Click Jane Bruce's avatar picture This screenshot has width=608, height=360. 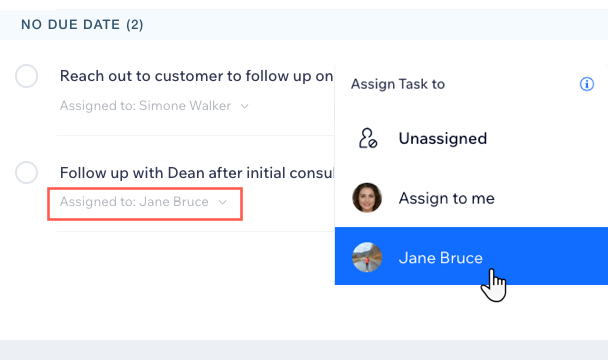click(367, 257)
